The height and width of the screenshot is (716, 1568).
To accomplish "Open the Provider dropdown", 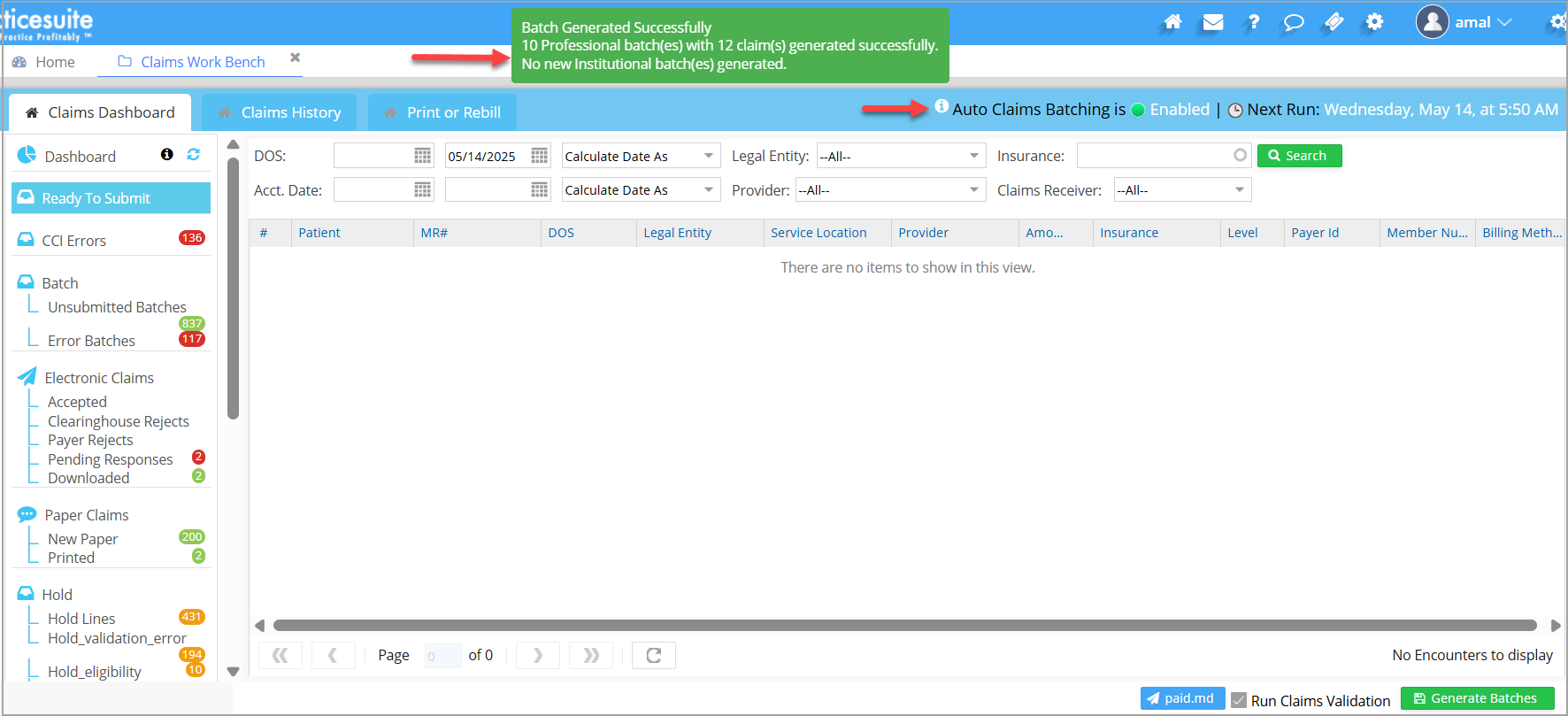I will pos(973,189).
